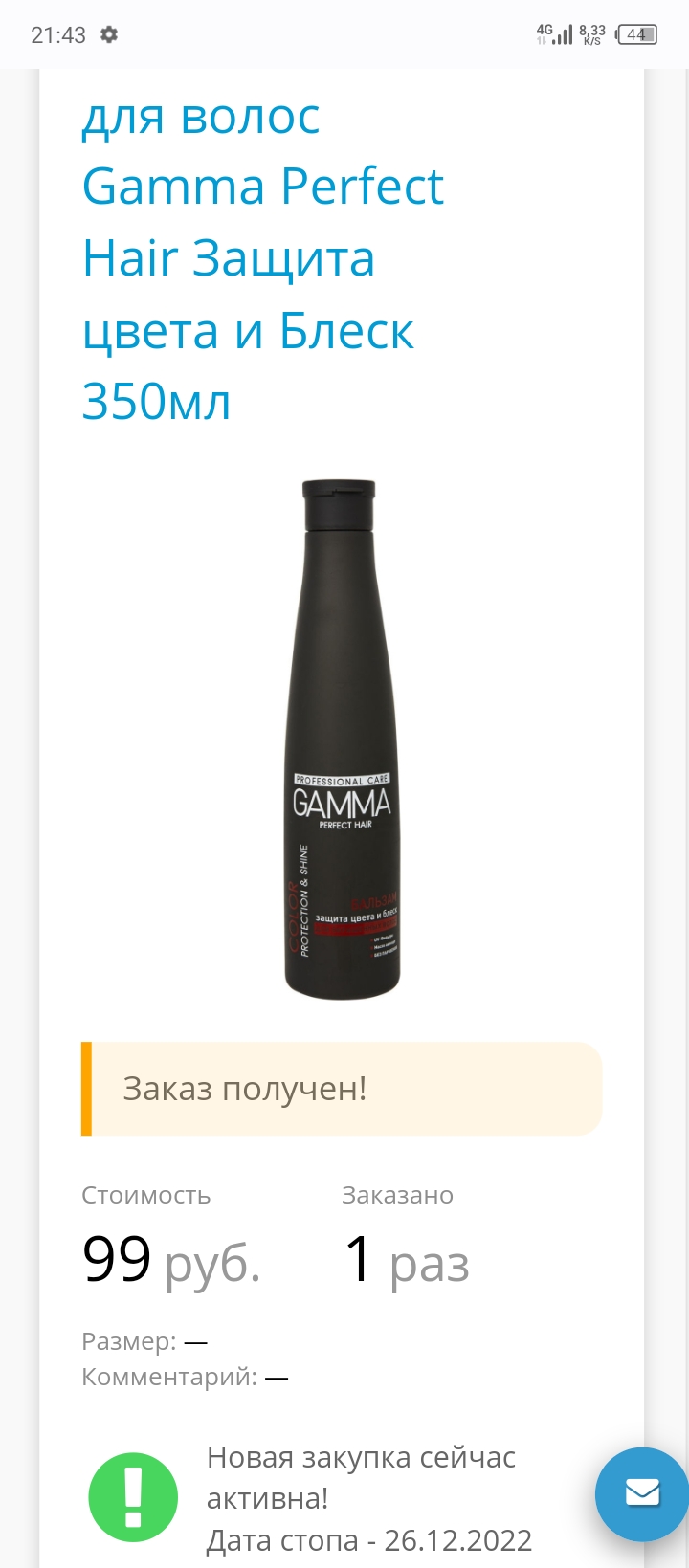Click the settings gear in status bar
Screen dimensions: 689x1568
(109, 34)
